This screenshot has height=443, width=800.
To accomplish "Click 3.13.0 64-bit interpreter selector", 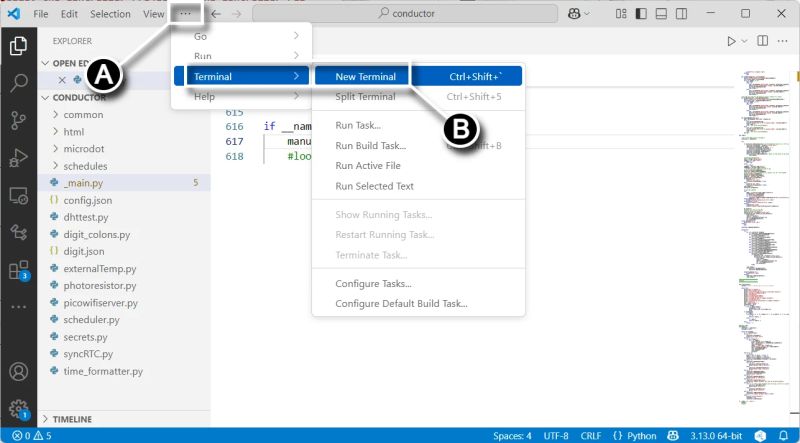I will point(716,436).
